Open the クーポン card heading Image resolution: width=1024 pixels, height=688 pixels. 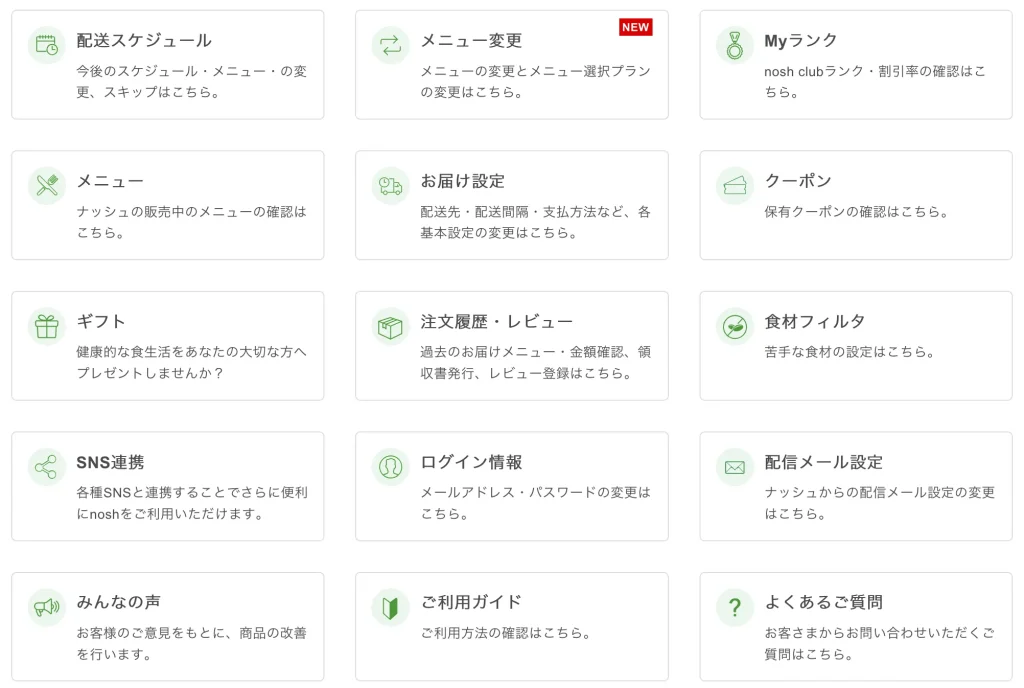click(x=797, y=181)
